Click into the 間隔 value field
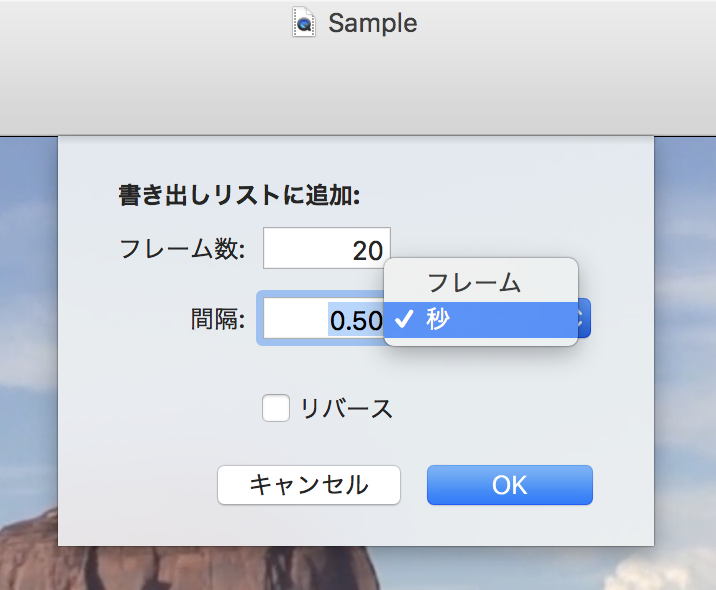 pos(323,318)
